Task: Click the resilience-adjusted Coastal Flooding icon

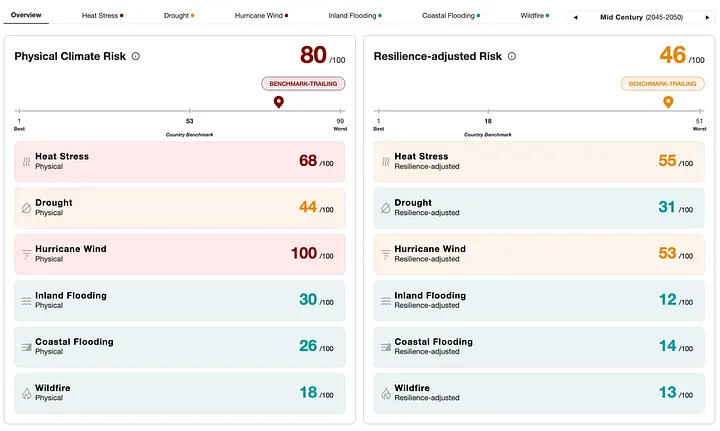Action: click(x=386, y=347)
